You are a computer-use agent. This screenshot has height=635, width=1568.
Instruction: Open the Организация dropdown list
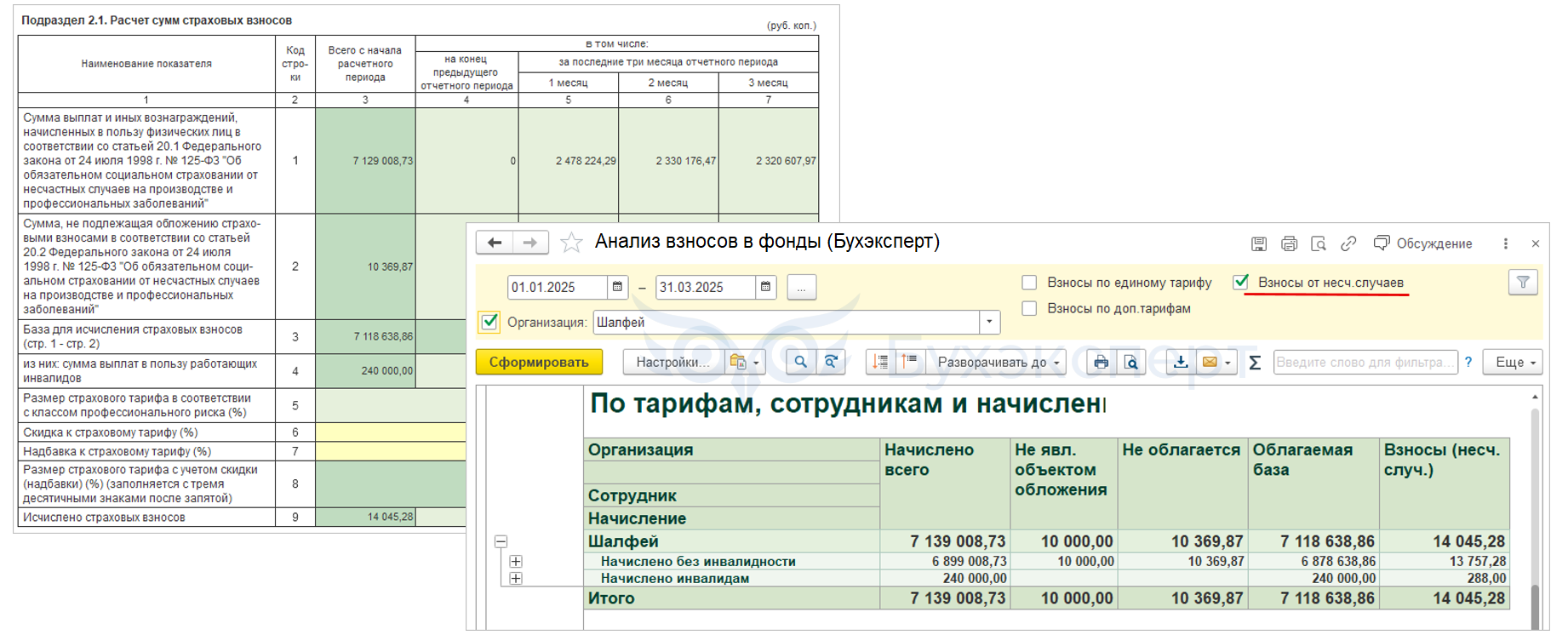coord(989,323)
